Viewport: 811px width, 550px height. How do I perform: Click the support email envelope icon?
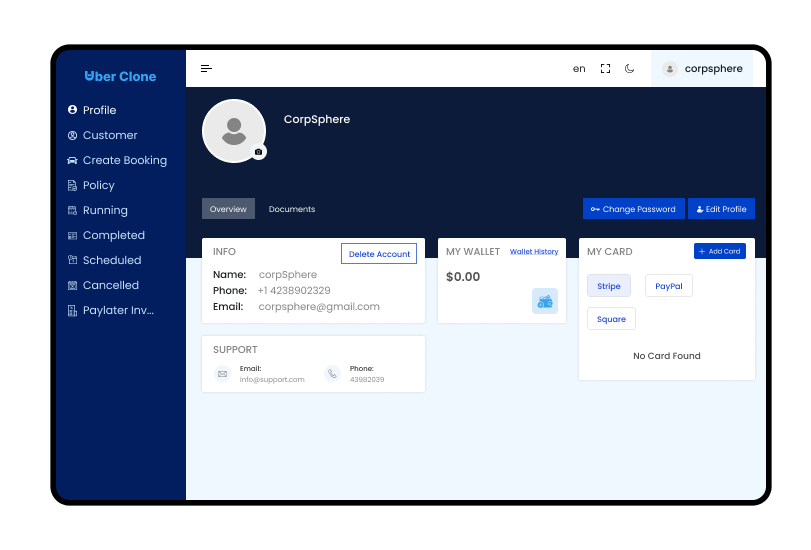222,374
